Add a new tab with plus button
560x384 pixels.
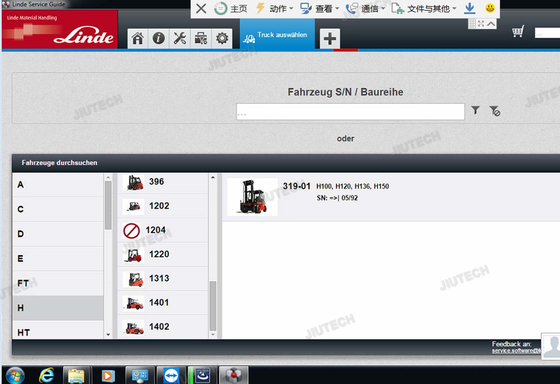tap(330, 39)
